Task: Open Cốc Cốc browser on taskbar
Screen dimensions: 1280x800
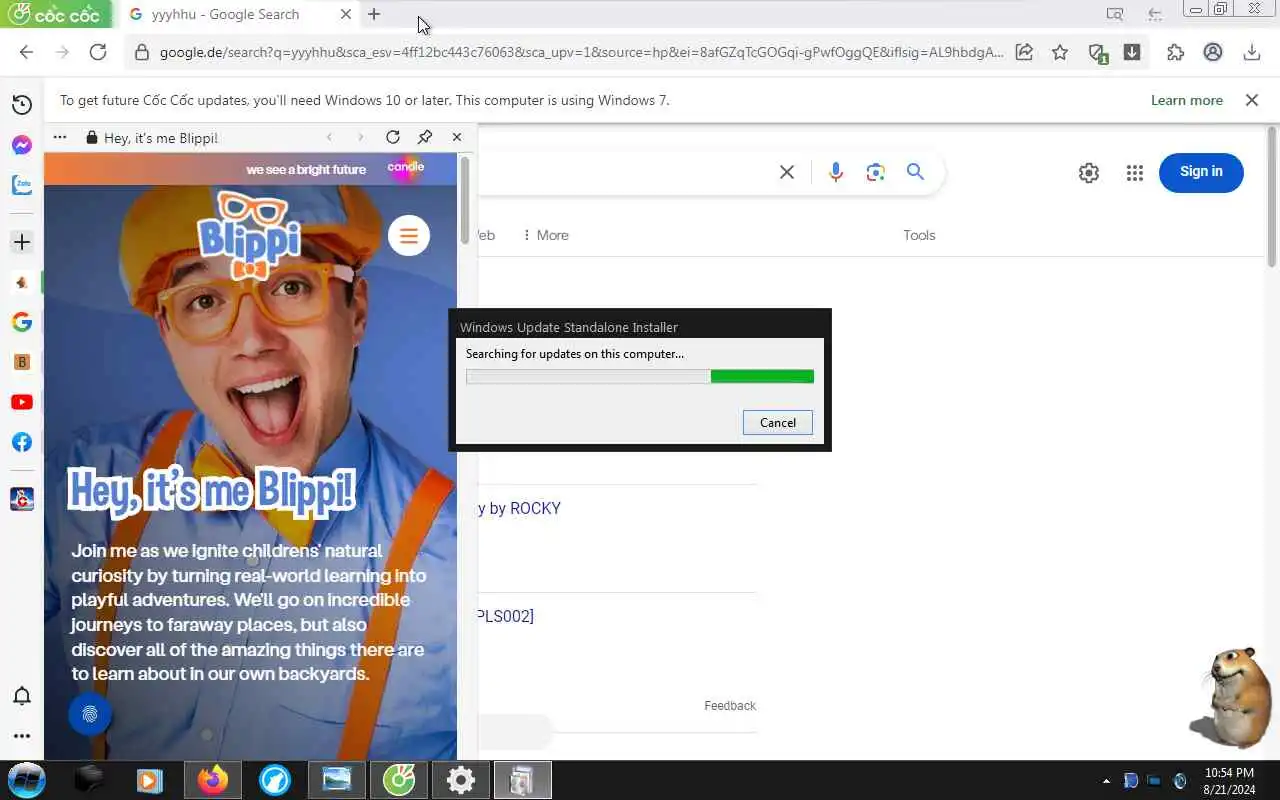Action: coord(398,780)
